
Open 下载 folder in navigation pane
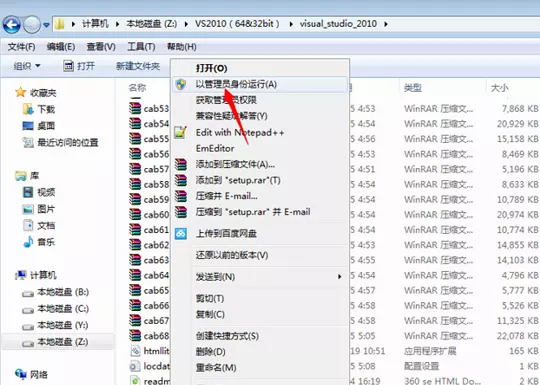46,109
